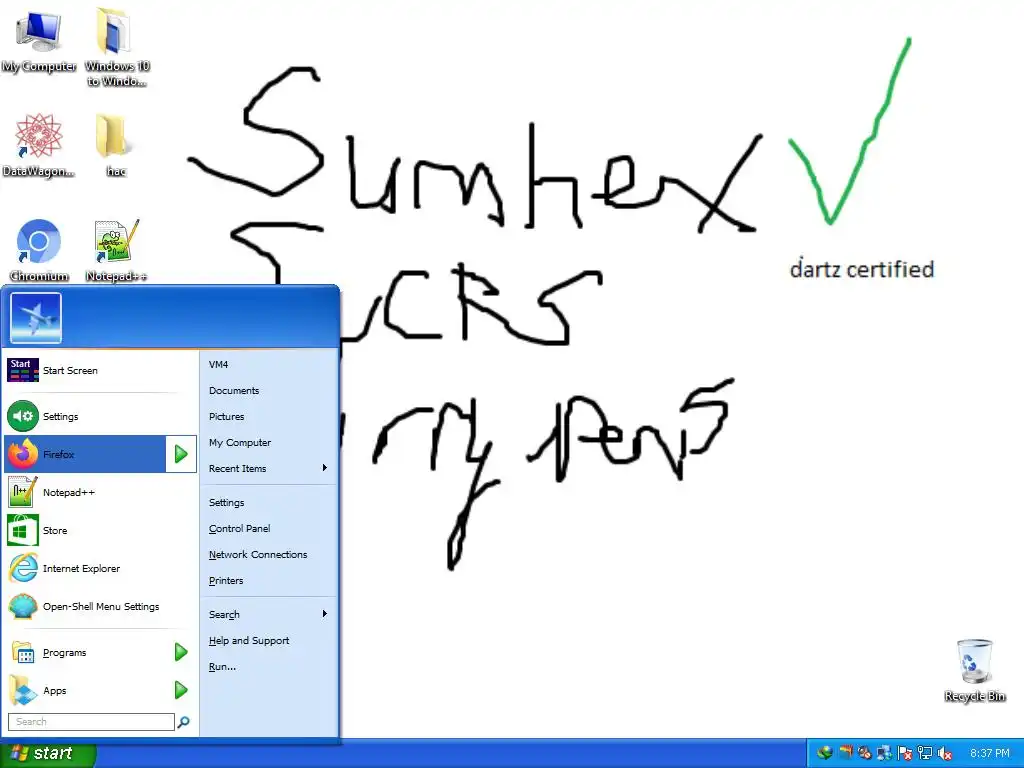Open Settings in the right Start menu column

(268, 502)
